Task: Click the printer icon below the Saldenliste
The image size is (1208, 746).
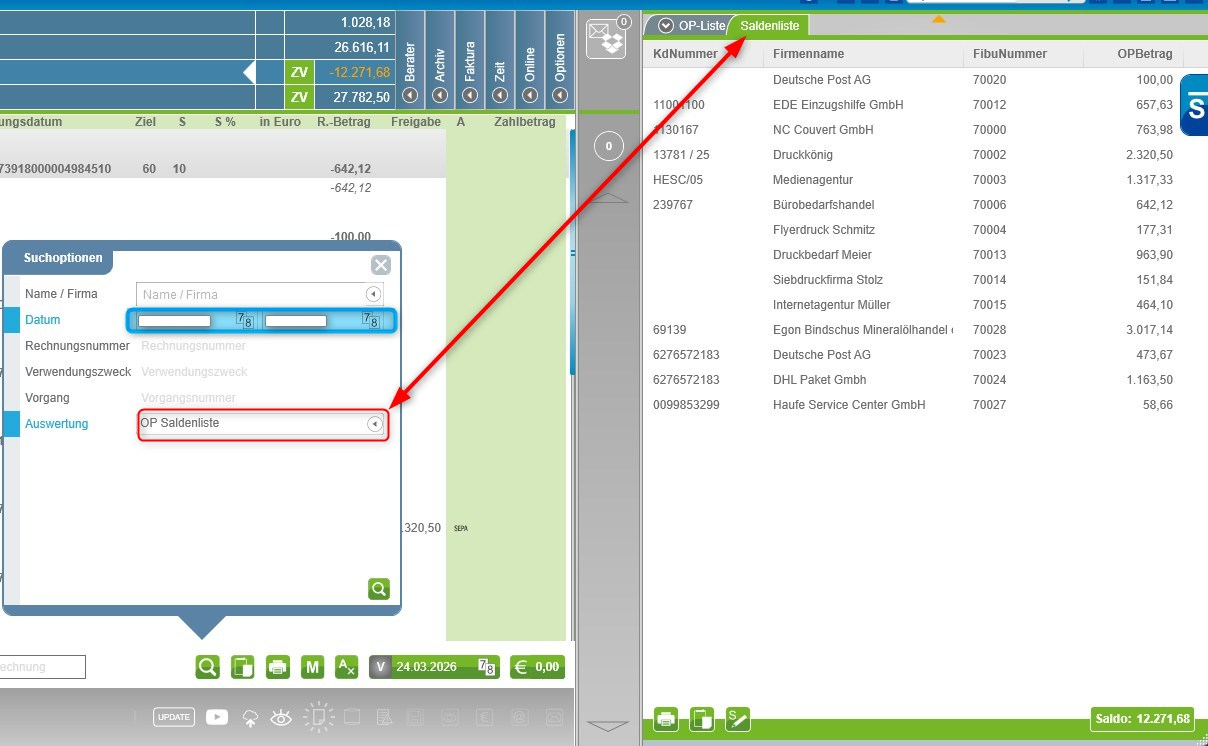Action: (x=666, y=718)
